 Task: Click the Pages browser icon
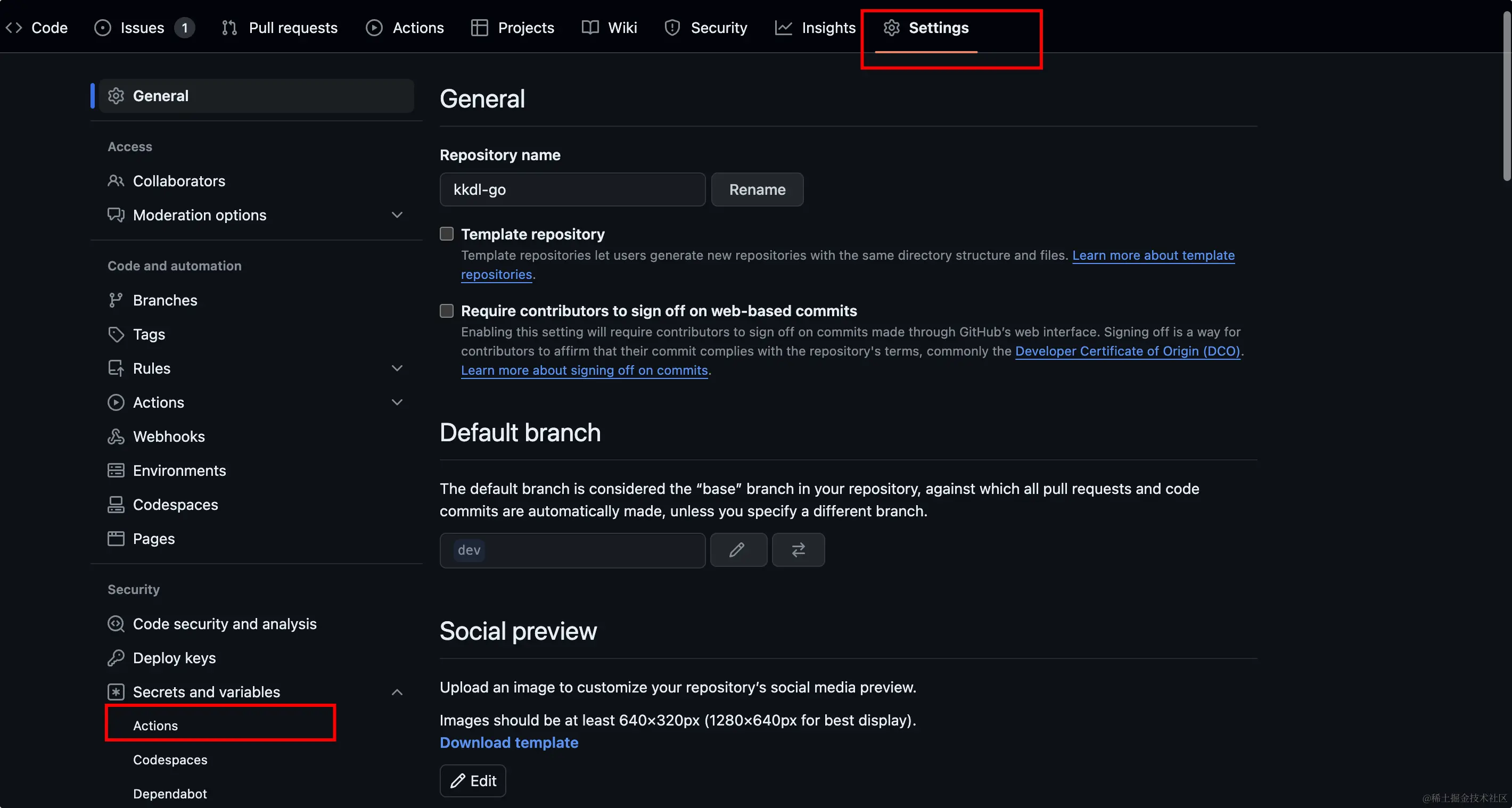click(x=116, y=538)
